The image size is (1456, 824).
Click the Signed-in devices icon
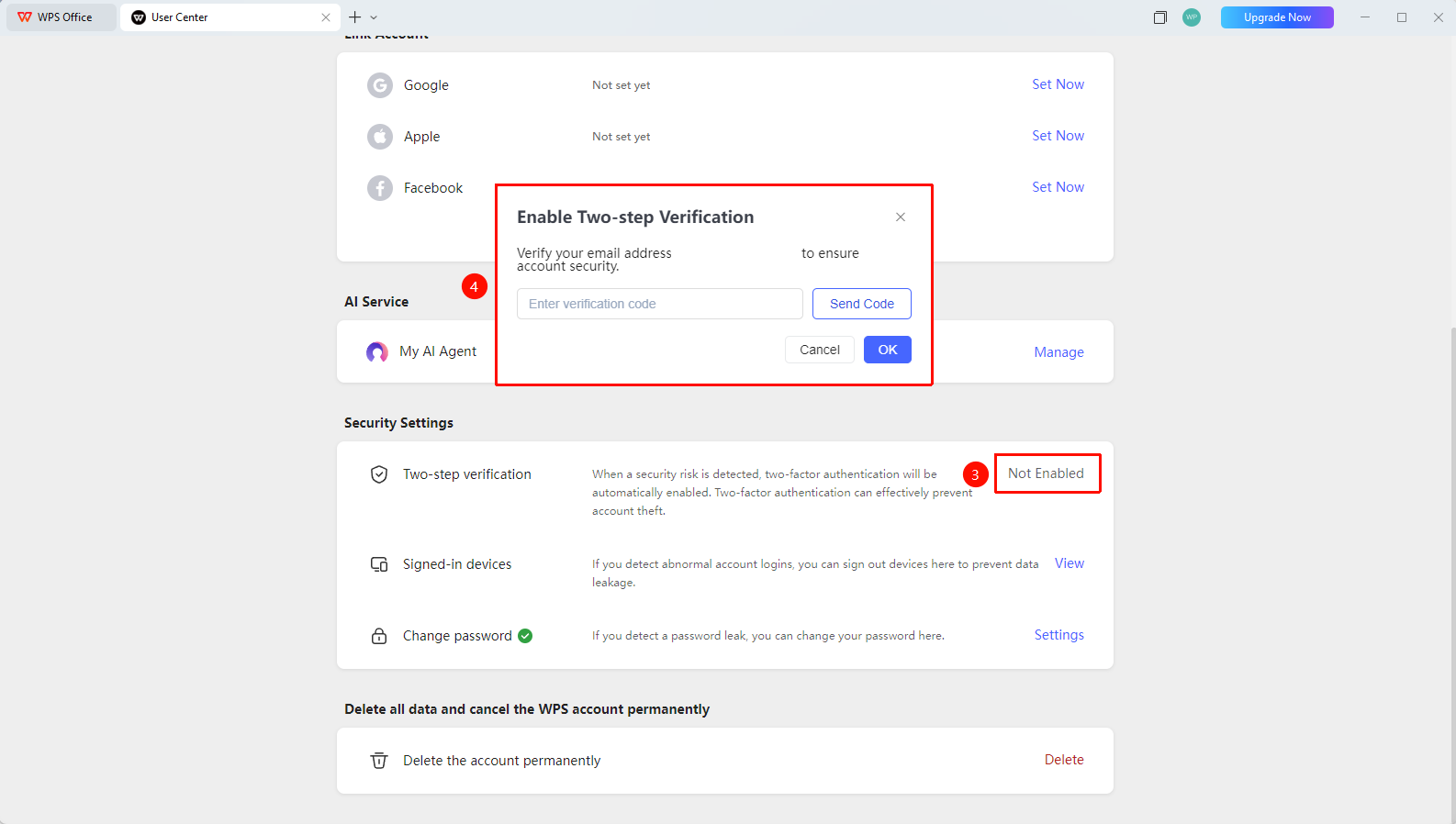[x=379, y=564]
